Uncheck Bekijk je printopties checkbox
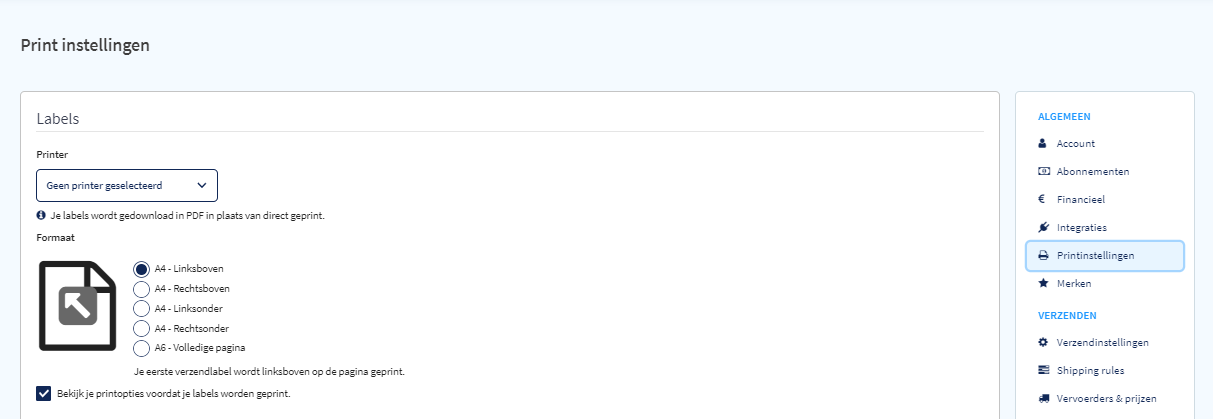Screen dimensions: 1213x419 point(43,393)
